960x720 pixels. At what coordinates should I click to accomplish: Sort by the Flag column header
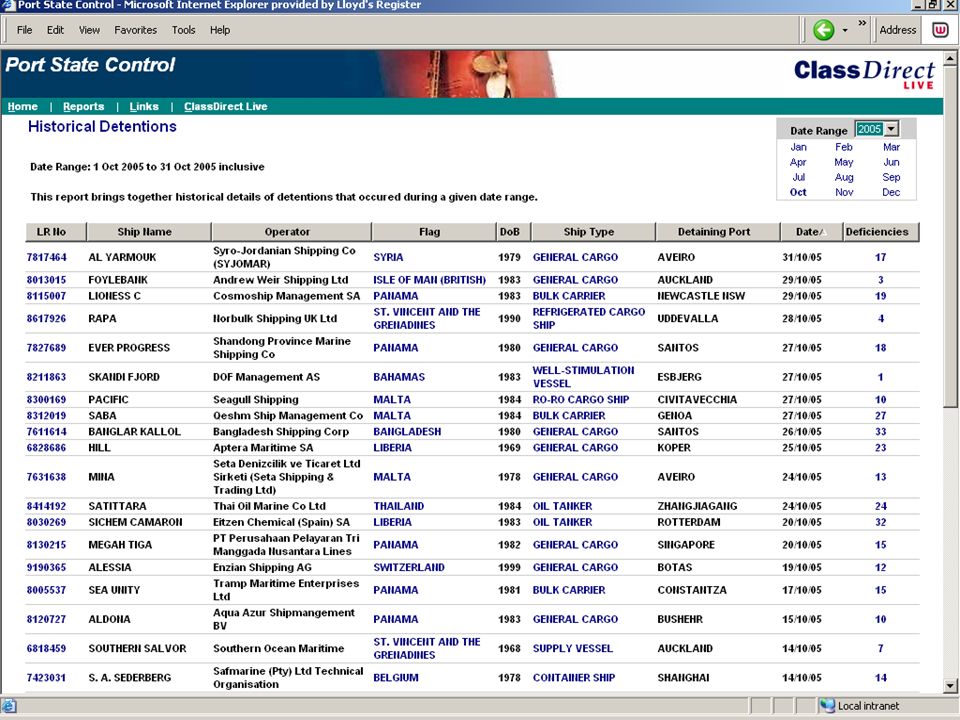[433, 232]
